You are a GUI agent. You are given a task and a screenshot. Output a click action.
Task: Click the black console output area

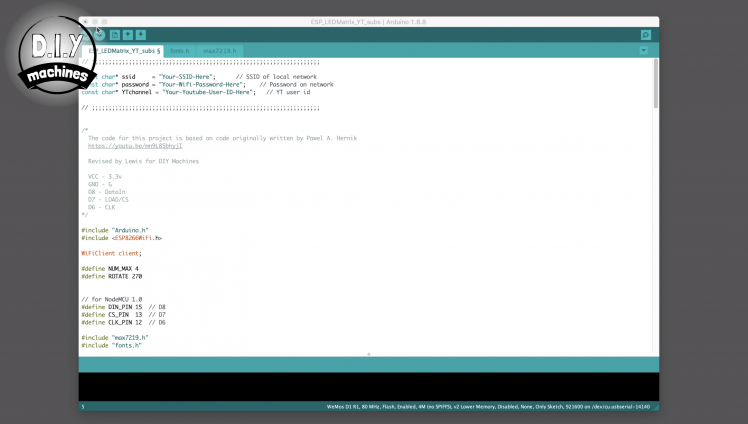369,386
